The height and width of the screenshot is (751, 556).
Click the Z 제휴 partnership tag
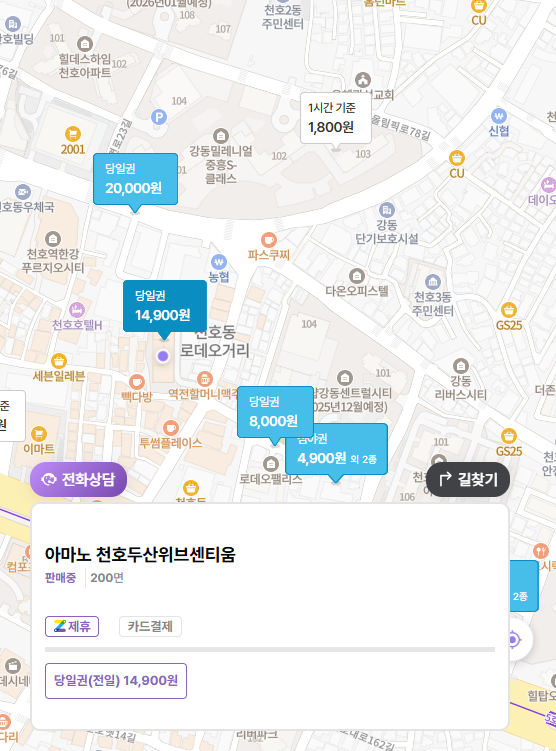72,626
